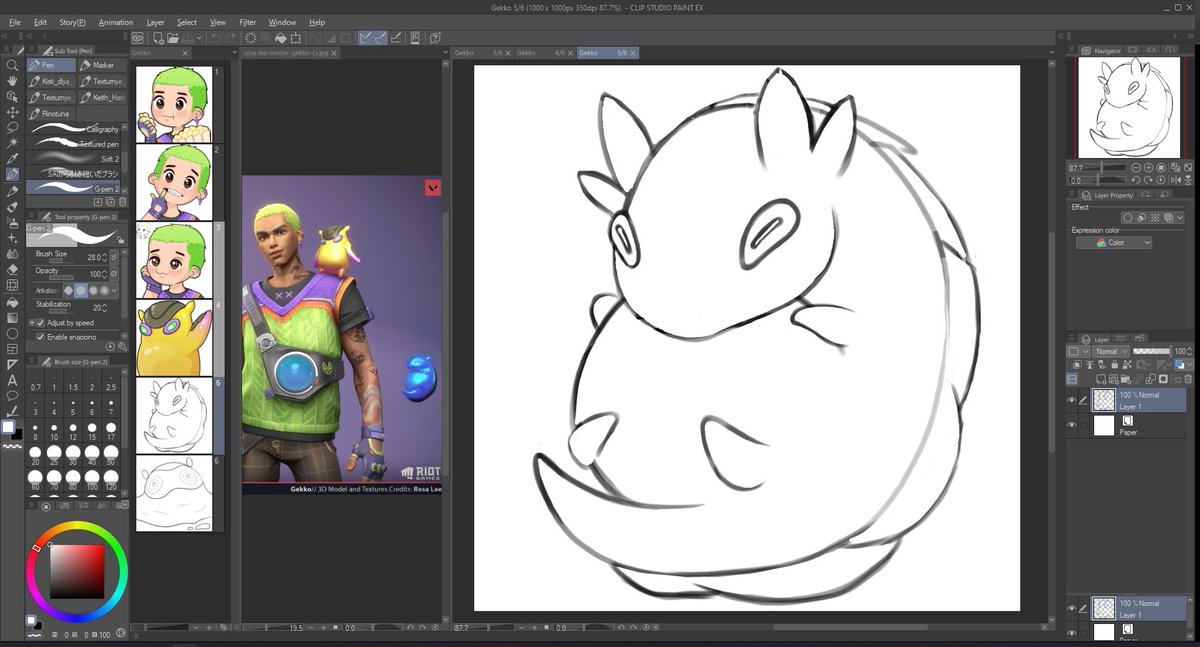Image resolution: width=1200 pixels, height=647 pixels.
Task: Open the canvas tab list dropdown arrow
Action: click(x=1053, y=53)
